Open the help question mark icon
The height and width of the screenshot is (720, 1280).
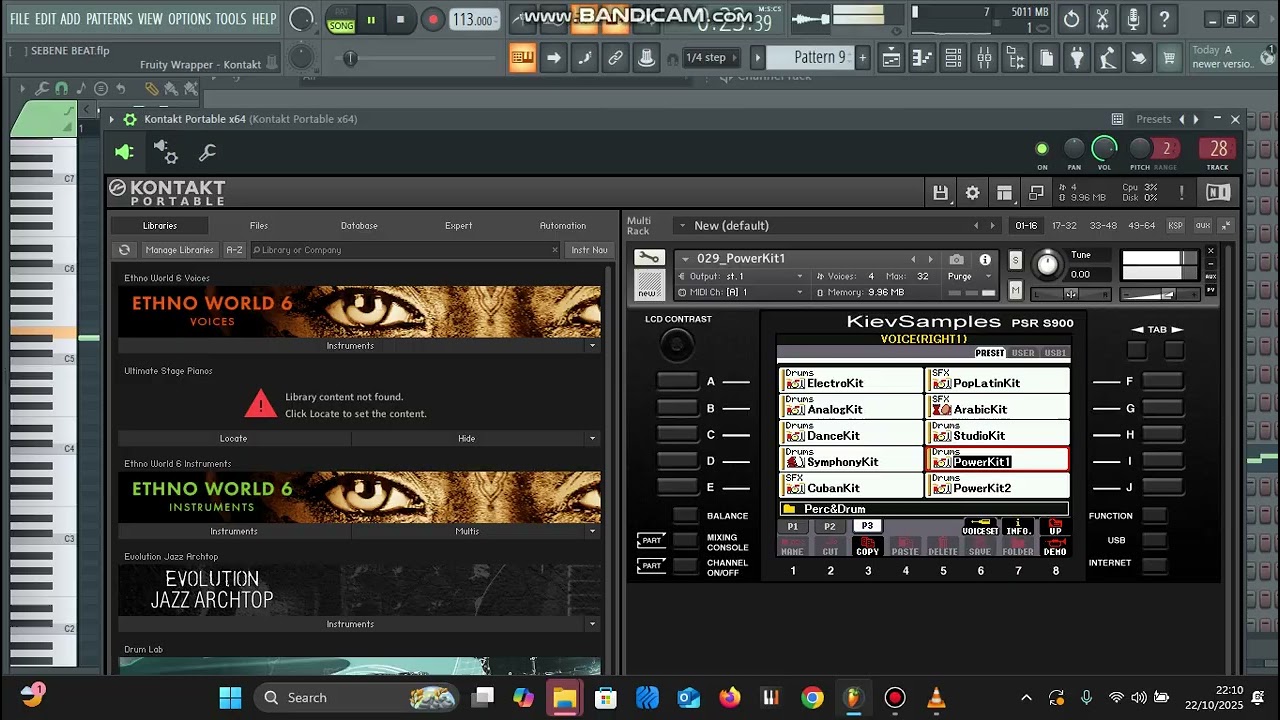click(1164, 19)
